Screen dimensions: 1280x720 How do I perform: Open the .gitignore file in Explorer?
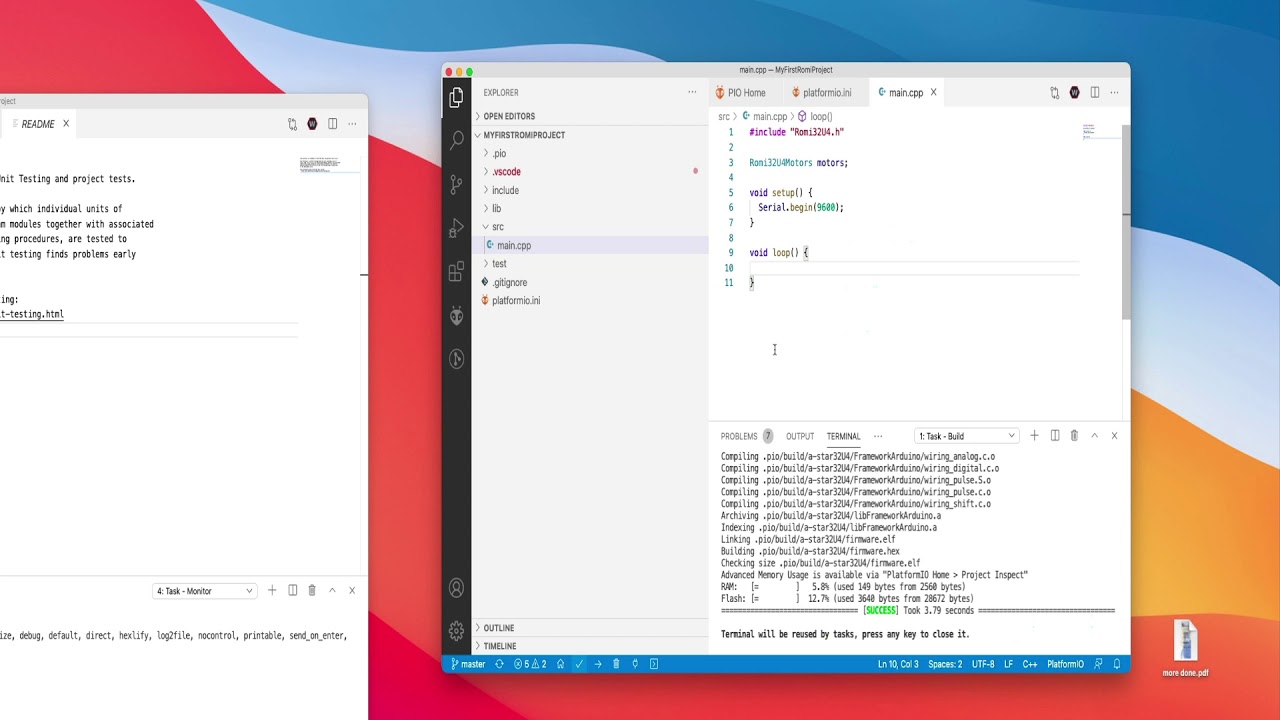click(509, 282)
